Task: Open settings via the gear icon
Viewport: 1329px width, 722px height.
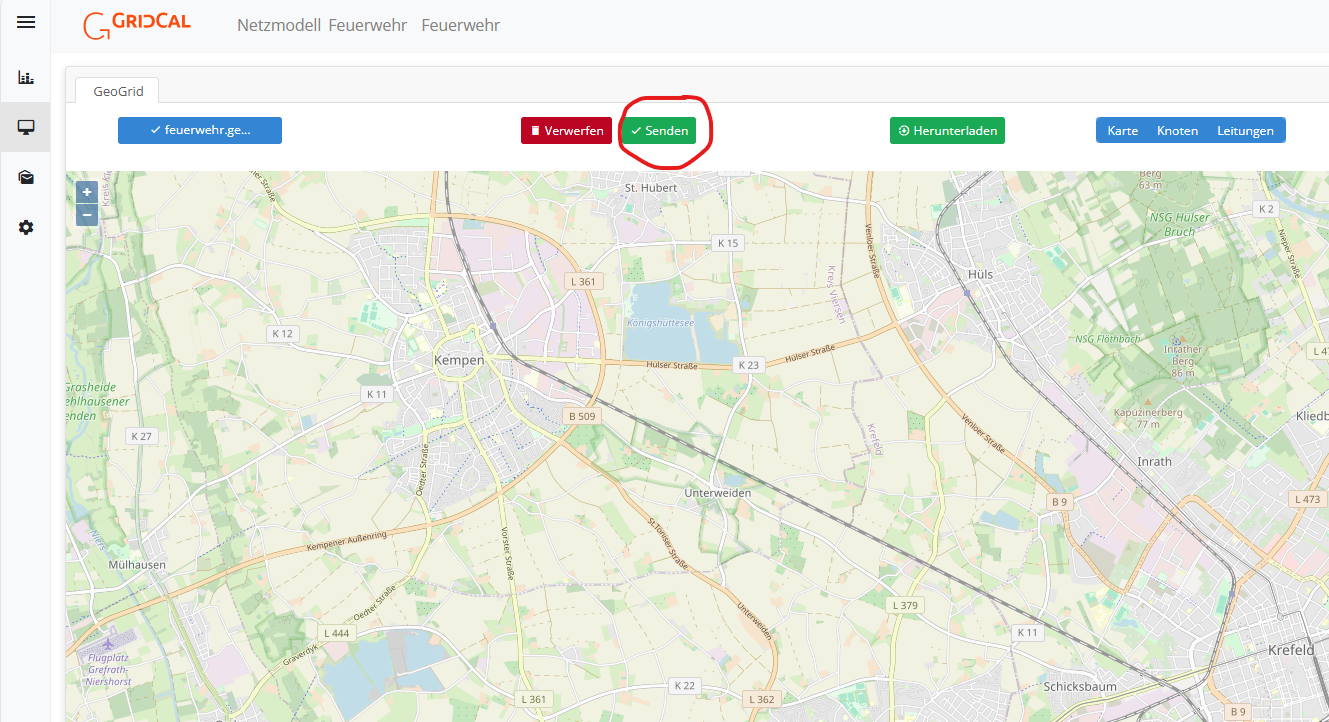Action: coord(26,228)
